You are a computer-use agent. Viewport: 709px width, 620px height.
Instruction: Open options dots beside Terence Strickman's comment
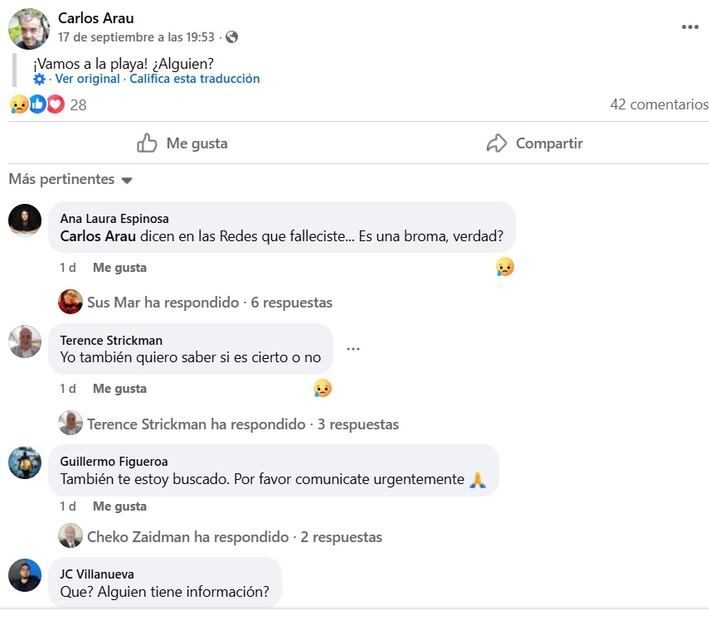pos(353,349)
